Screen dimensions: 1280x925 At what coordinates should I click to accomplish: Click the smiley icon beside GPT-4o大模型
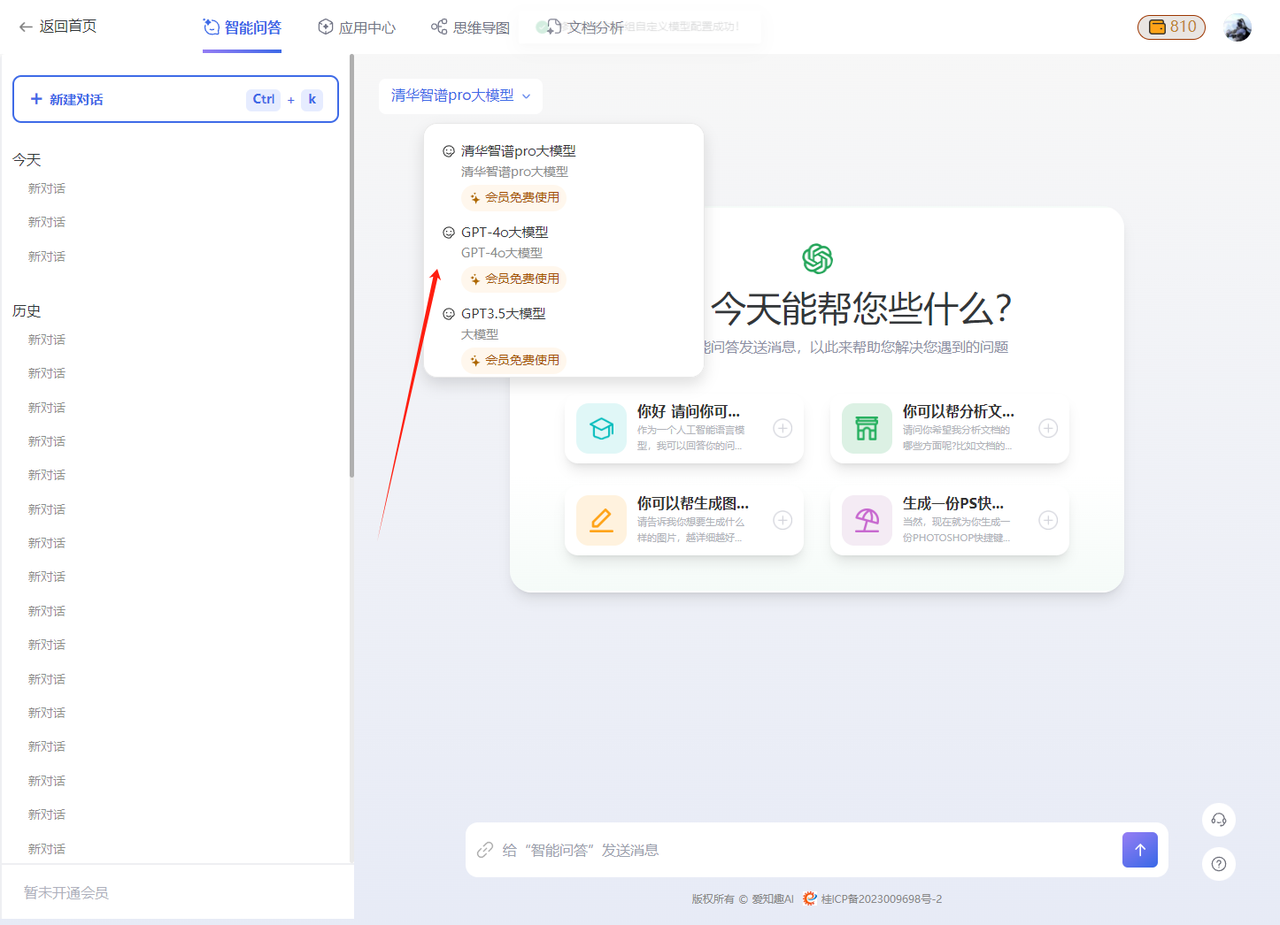pos(448,232)
